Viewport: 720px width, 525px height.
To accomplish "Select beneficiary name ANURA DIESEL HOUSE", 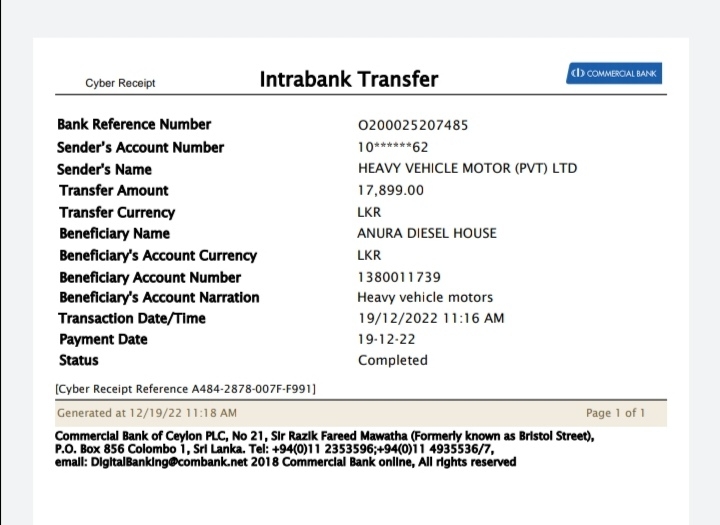I will pos(426,233).
